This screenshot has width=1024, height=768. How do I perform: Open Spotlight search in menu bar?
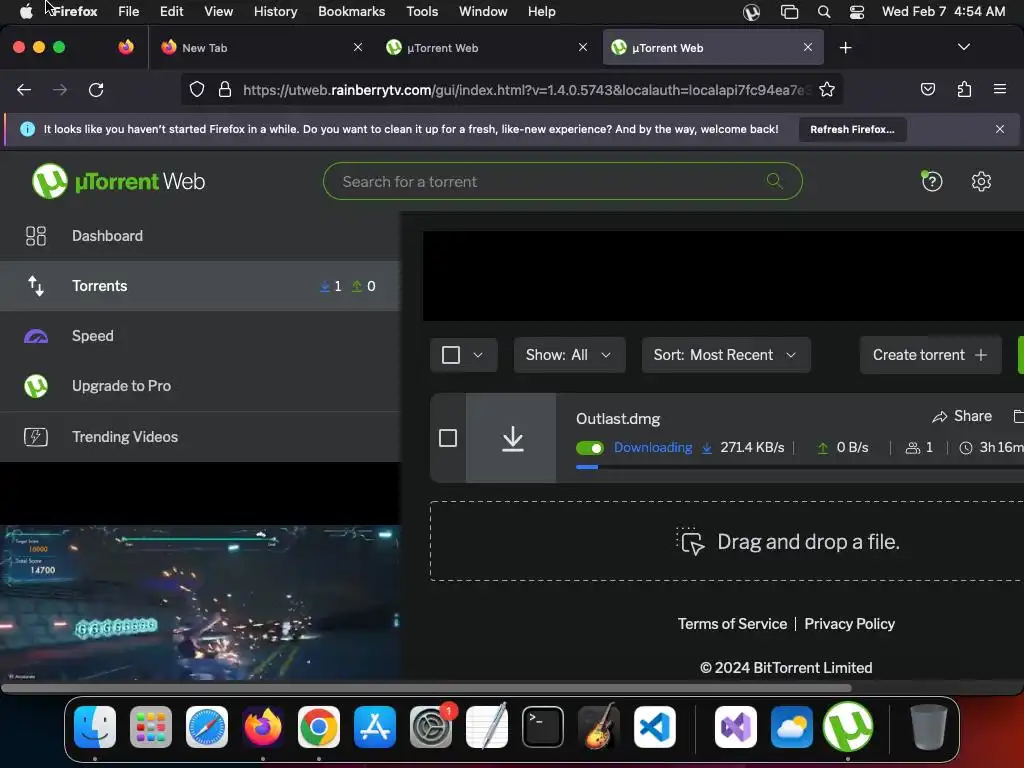pyautogui.click(x=824, y=12)
